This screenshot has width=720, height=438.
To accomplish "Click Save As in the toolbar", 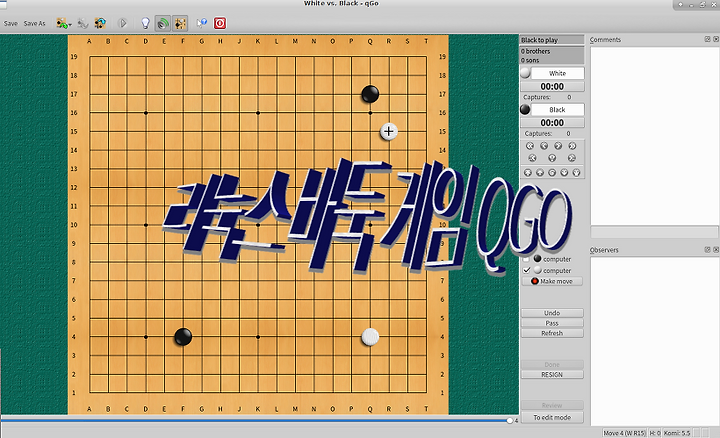I will [x=34, y=23].
